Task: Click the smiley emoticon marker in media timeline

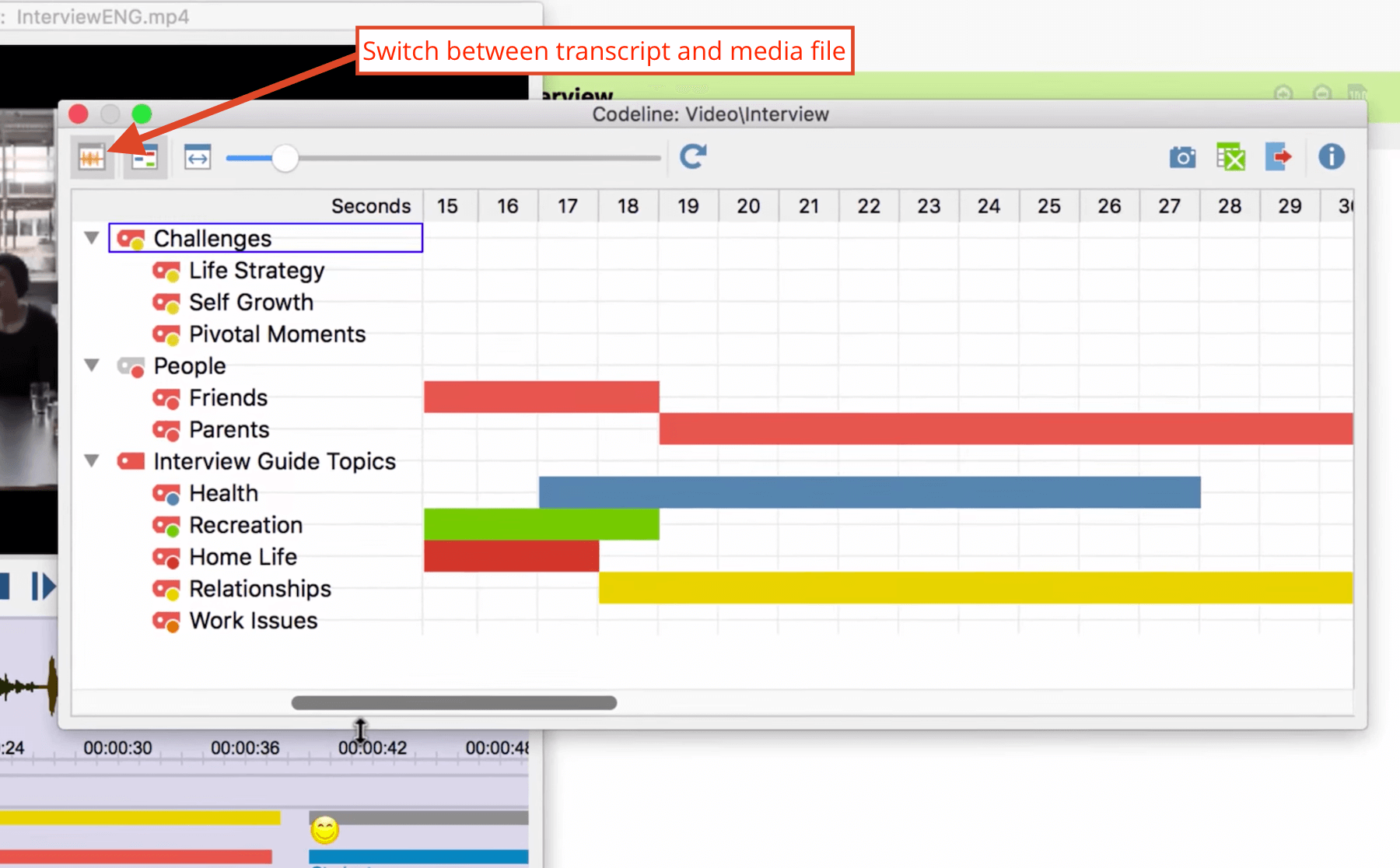Action: 325,830
